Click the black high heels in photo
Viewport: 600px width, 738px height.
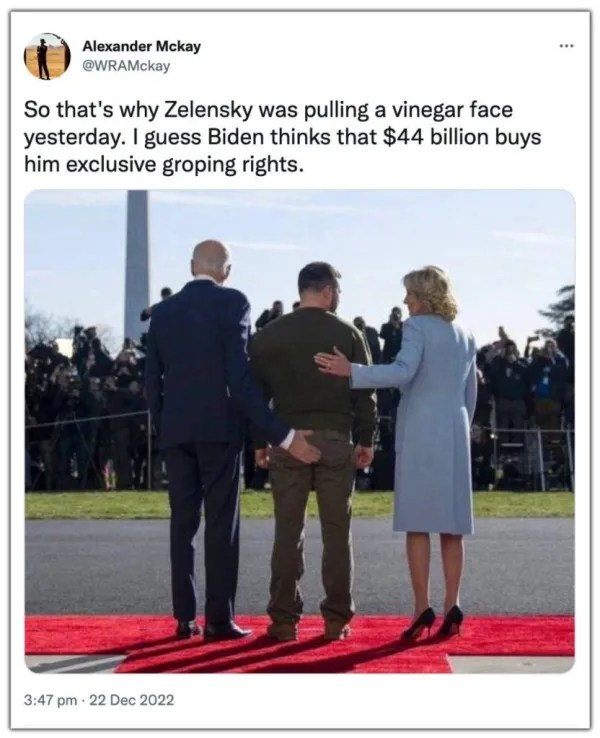coord(432,624)
